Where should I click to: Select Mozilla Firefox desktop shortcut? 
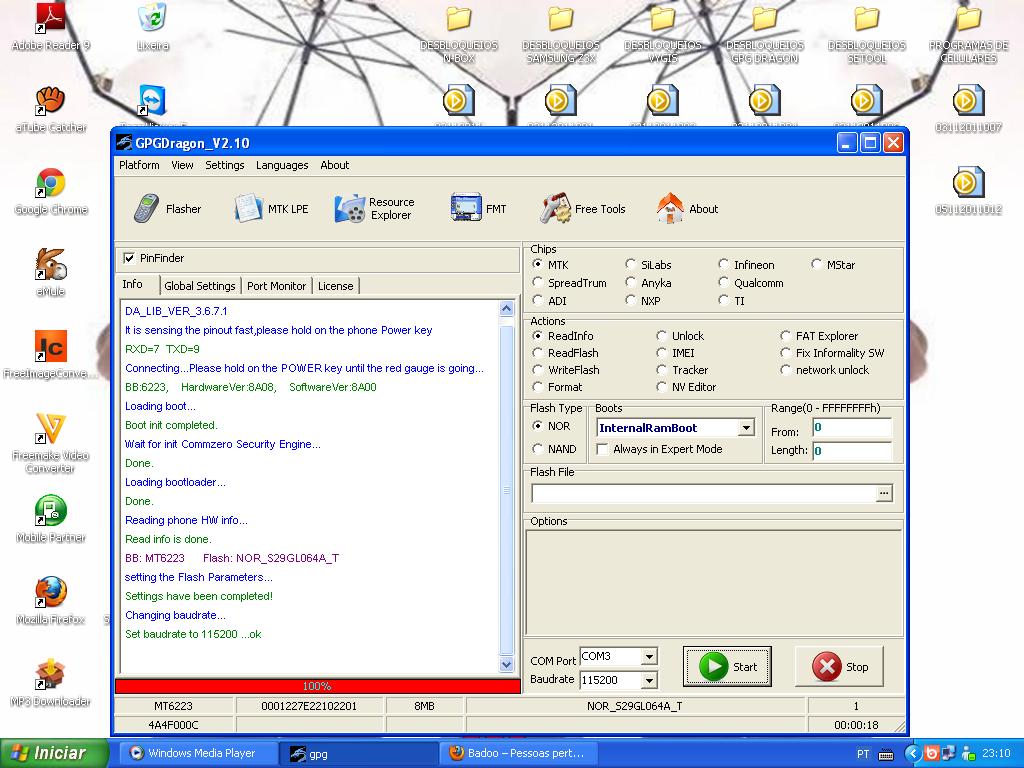pos(51,601)
